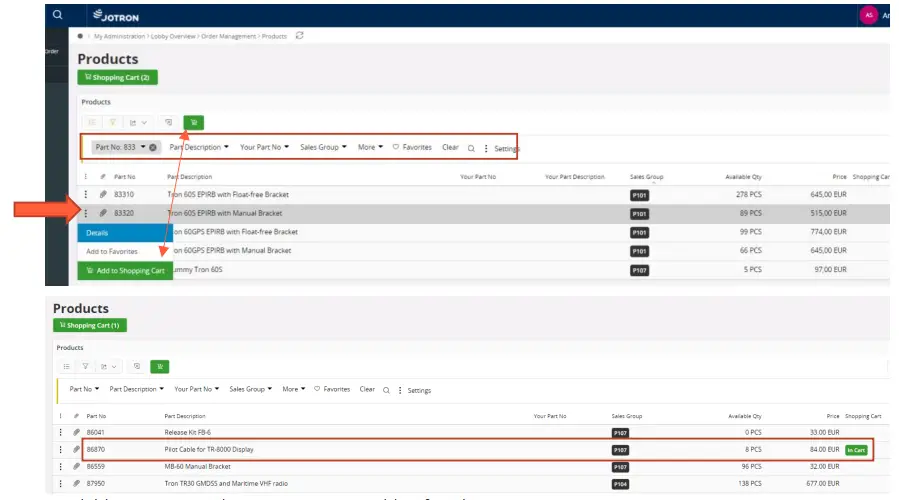This screenshot has height=500, width=899.
Task: Click search icon in lower filter bar
Action: click(386, 390)
